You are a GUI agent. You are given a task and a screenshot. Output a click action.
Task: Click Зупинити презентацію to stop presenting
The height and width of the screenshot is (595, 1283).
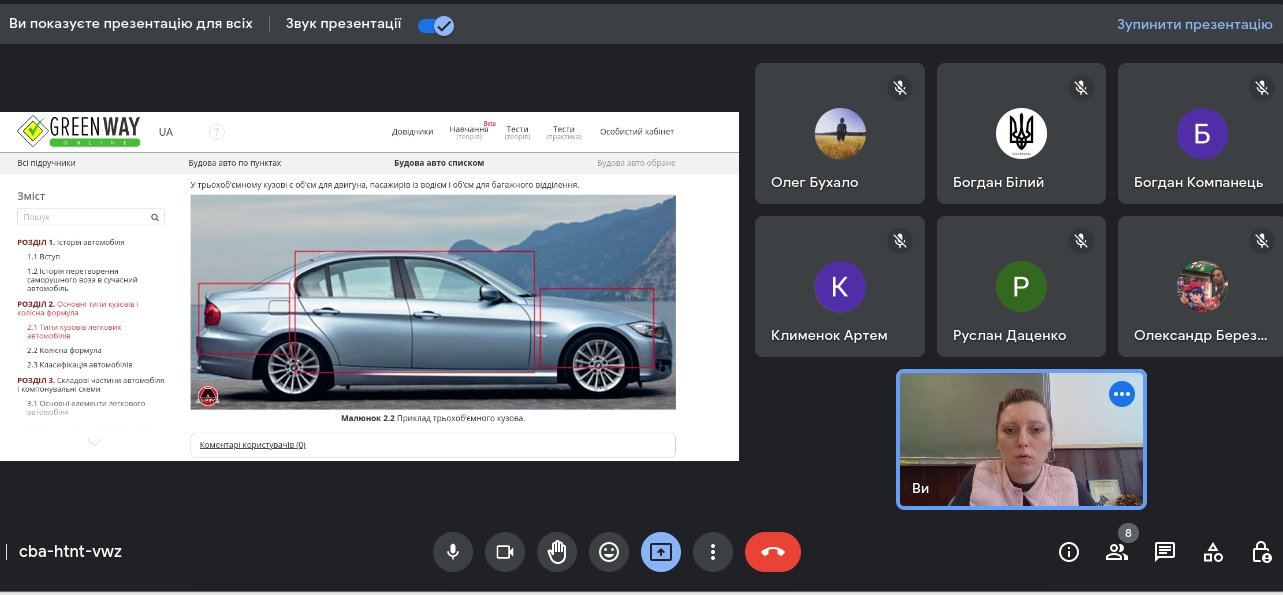[x=1194, y=25]
